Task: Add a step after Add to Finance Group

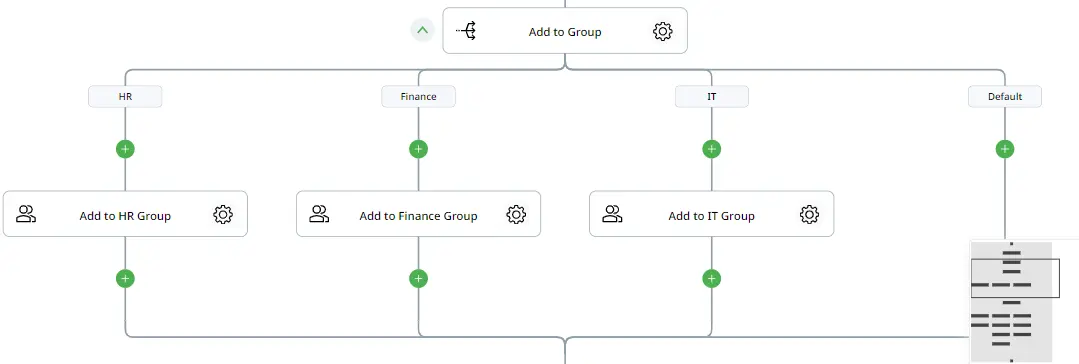Action: click(x=418, y=279)
